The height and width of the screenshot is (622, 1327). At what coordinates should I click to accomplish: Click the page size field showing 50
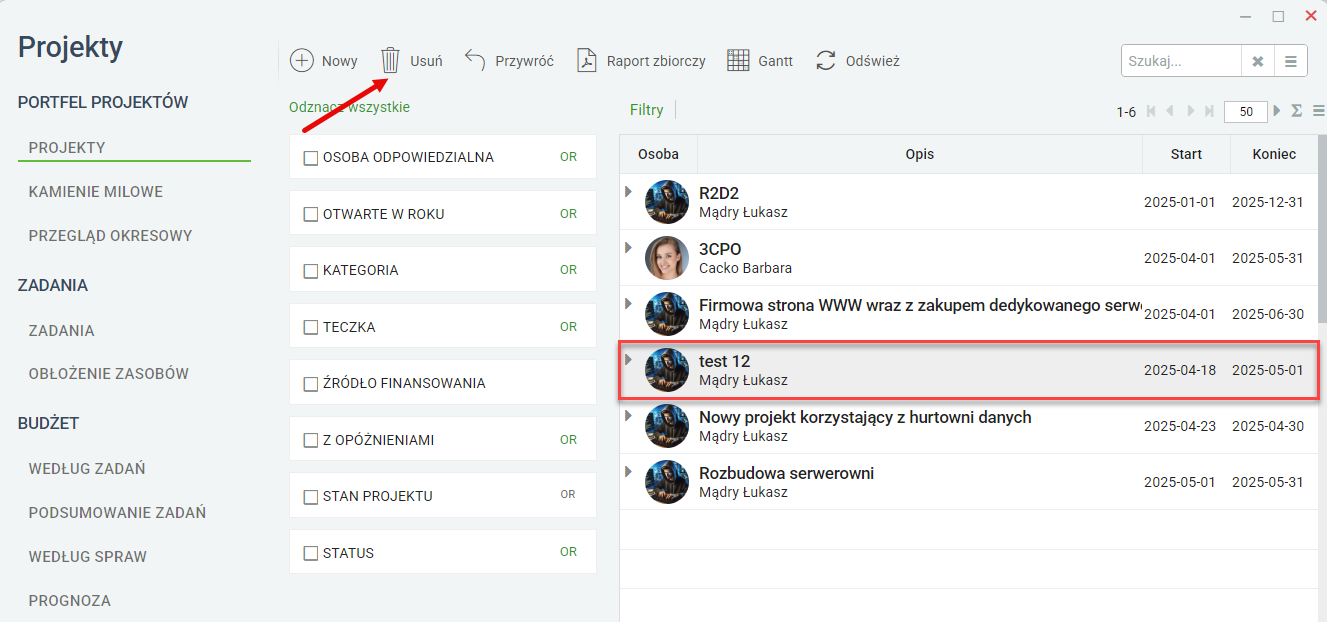point(1246,112)
